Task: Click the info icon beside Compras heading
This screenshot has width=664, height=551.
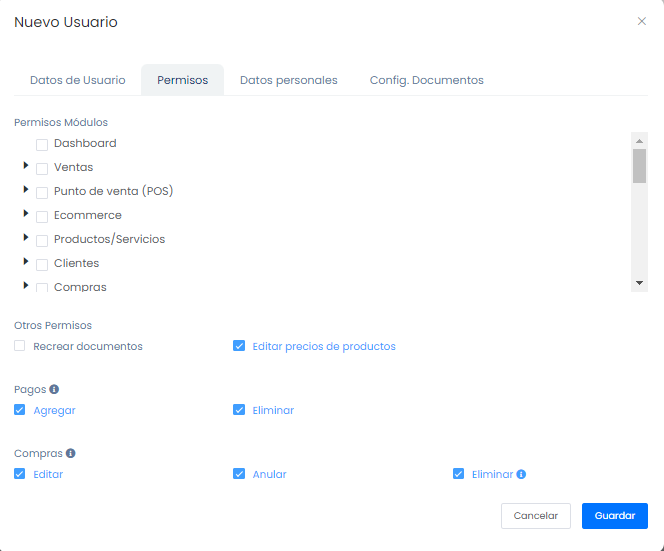Action: [x=70, y=453]
